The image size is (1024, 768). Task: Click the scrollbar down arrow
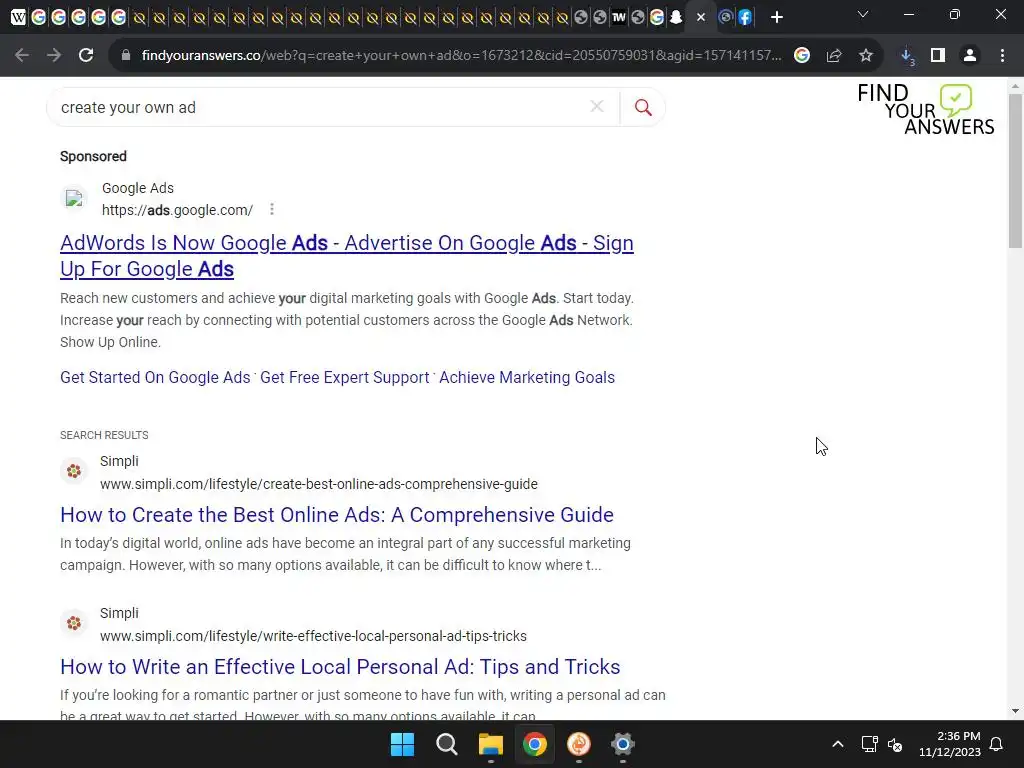pyautogui.click(x=1015, y=711)
